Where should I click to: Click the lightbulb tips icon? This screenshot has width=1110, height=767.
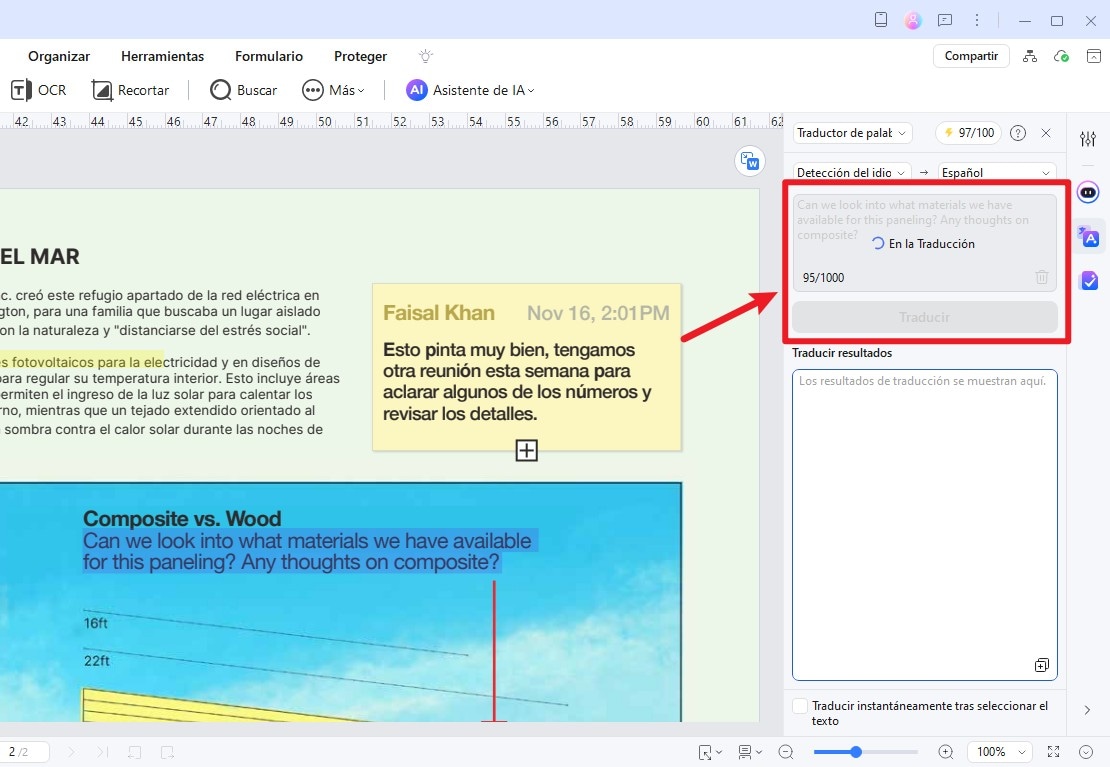click(x=425, y=56)
